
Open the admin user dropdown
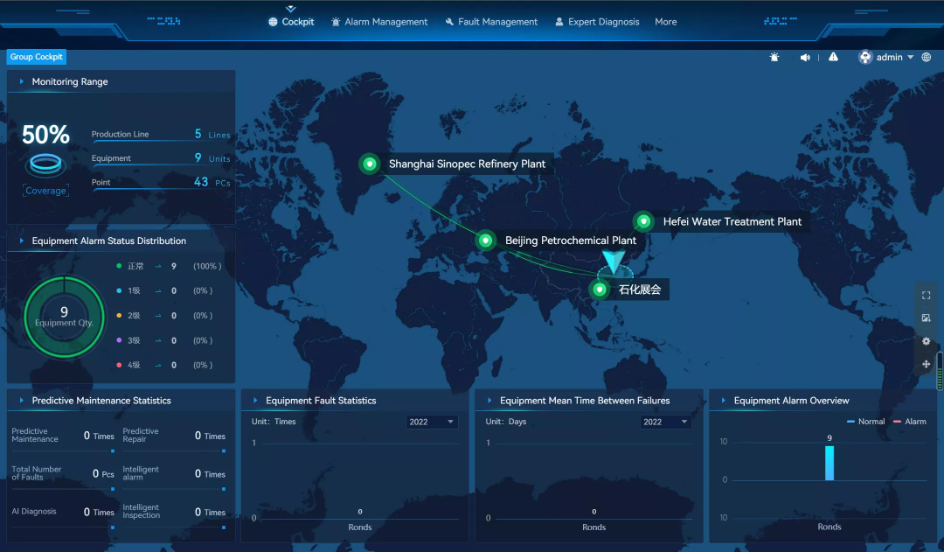click(887, 58)
